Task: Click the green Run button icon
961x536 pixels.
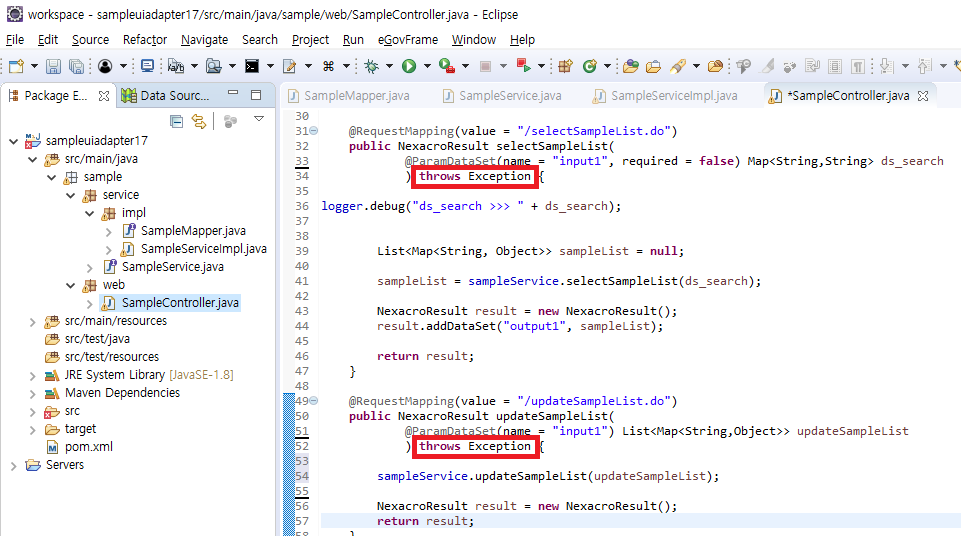Action: [409, 66]
